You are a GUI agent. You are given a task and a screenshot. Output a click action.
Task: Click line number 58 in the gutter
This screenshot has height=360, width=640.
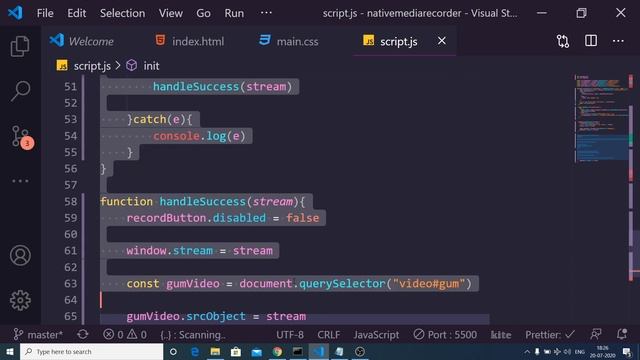(x=71, y=201)
